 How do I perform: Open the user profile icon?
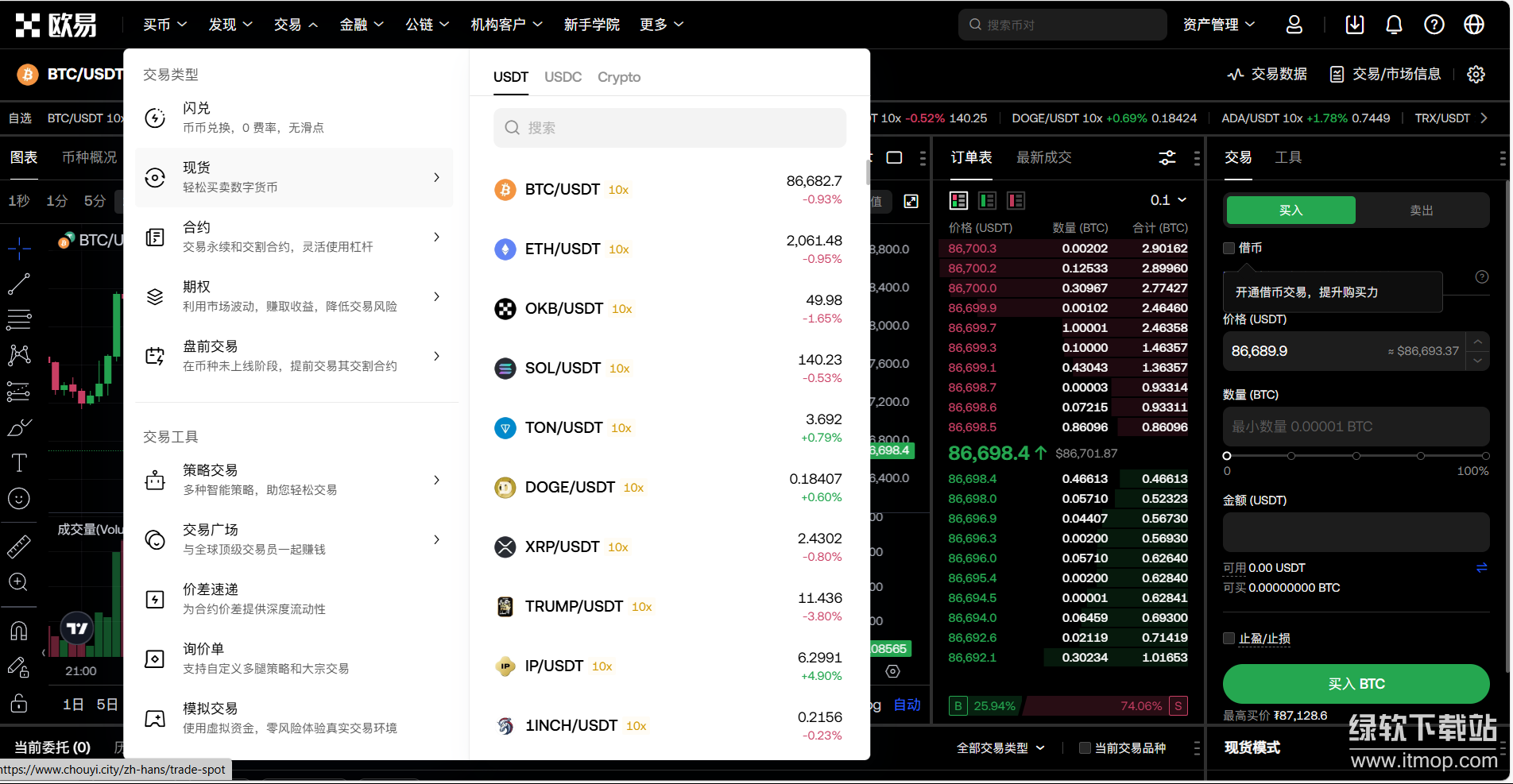1294,25
